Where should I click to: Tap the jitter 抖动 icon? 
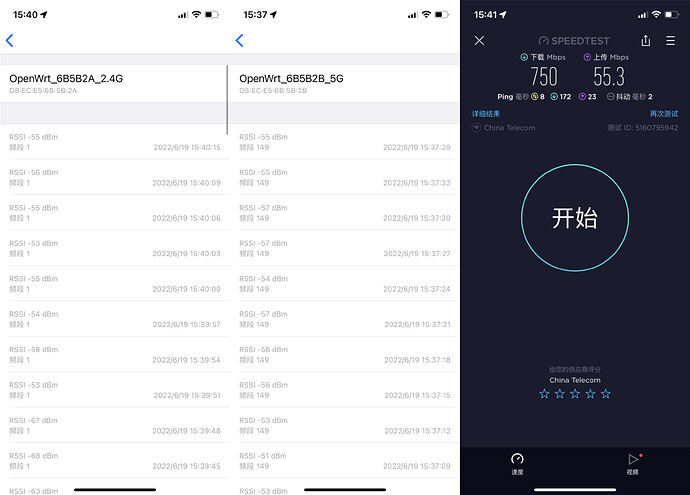(x=610, y=96)
